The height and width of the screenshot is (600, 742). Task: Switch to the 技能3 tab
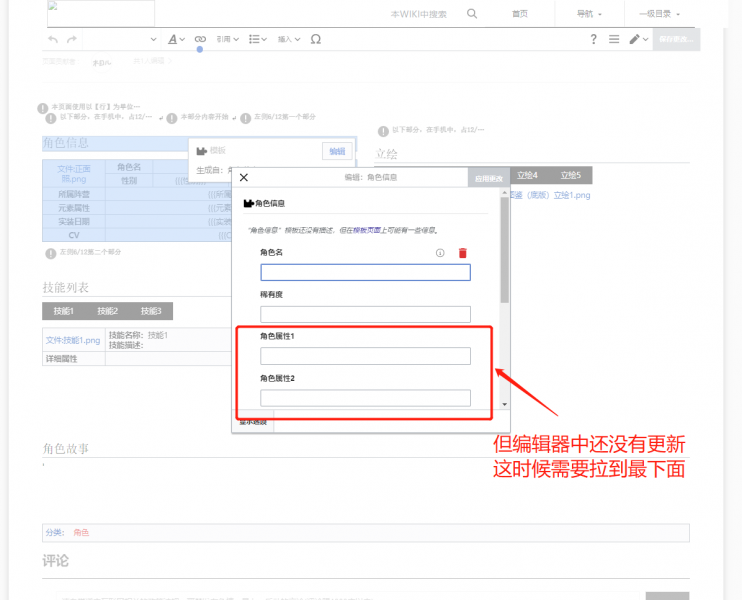tap(151, 311)
